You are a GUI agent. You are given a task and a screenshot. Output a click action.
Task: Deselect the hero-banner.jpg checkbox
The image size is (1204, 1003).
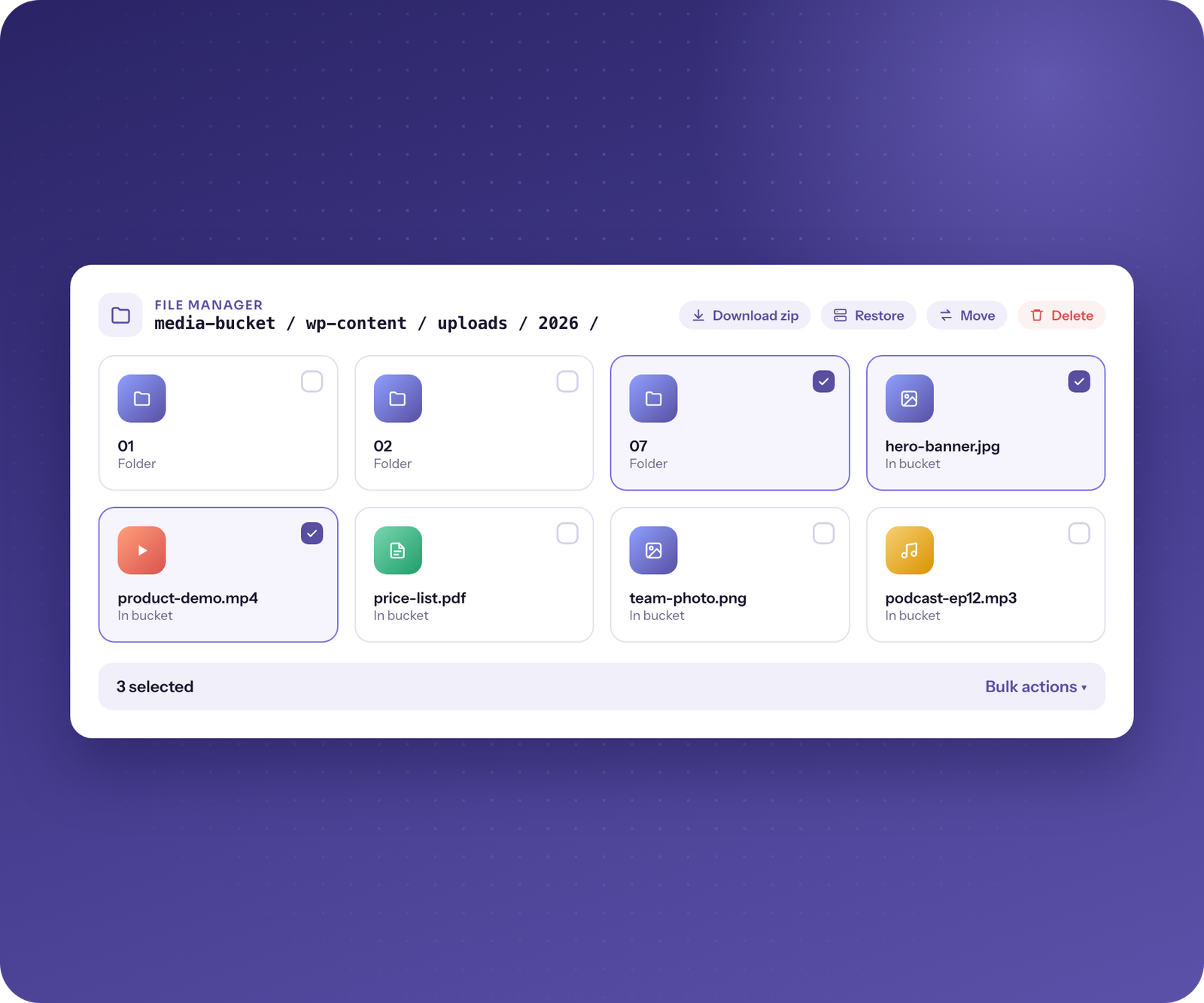click(1079, 381)
